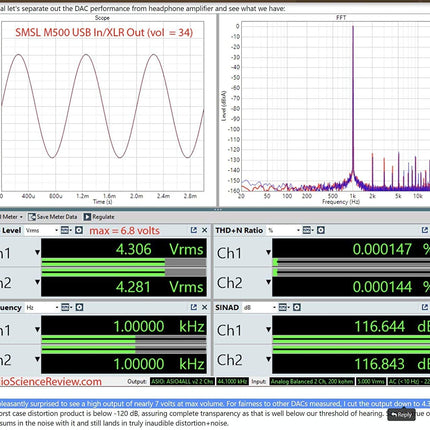Click the highlighted sentence about nearly 7 volts output
This screenshot has height=430, width=430.
coord(215,404)
